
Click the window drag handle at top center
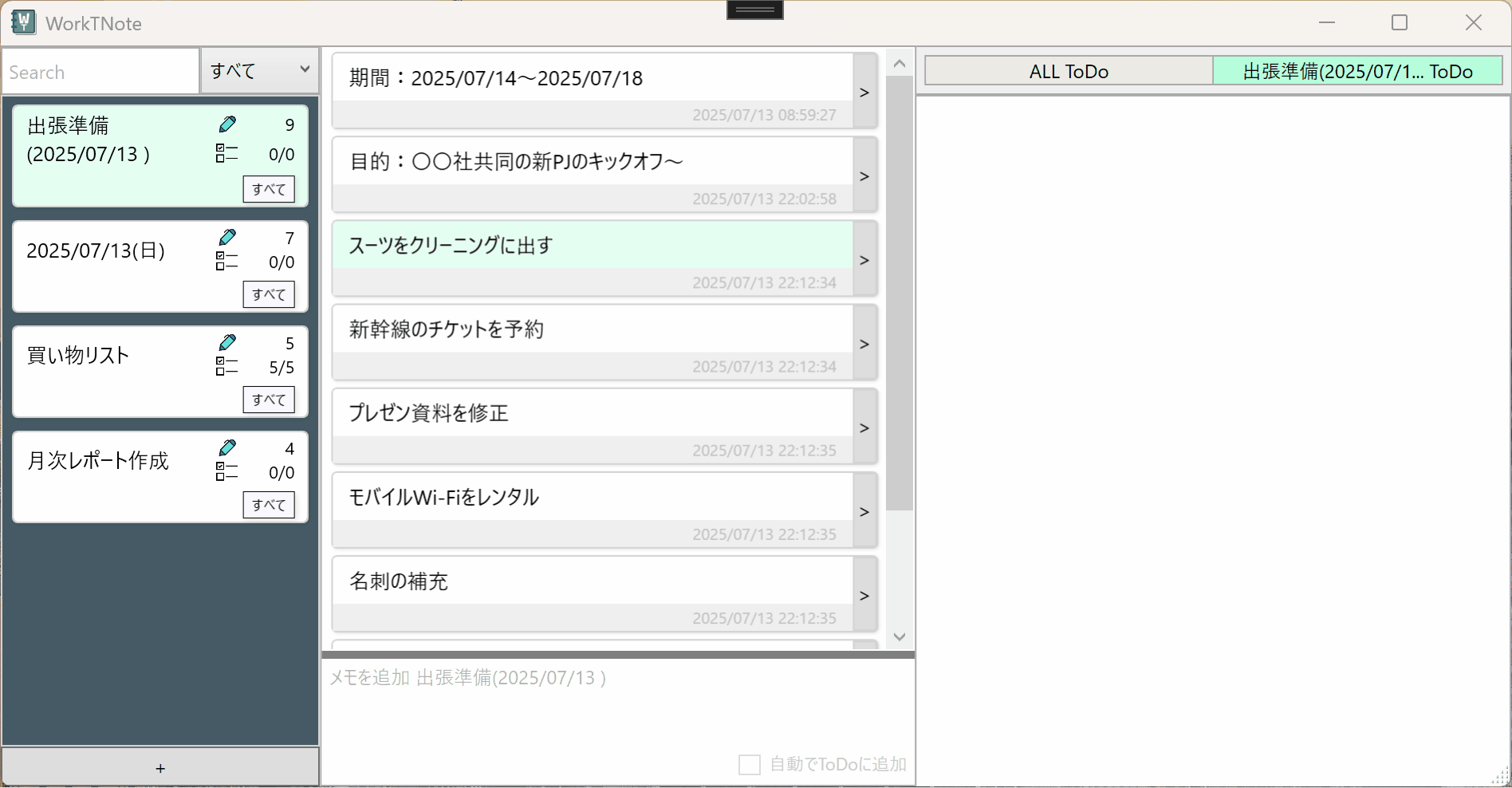(x=754, y=10)
